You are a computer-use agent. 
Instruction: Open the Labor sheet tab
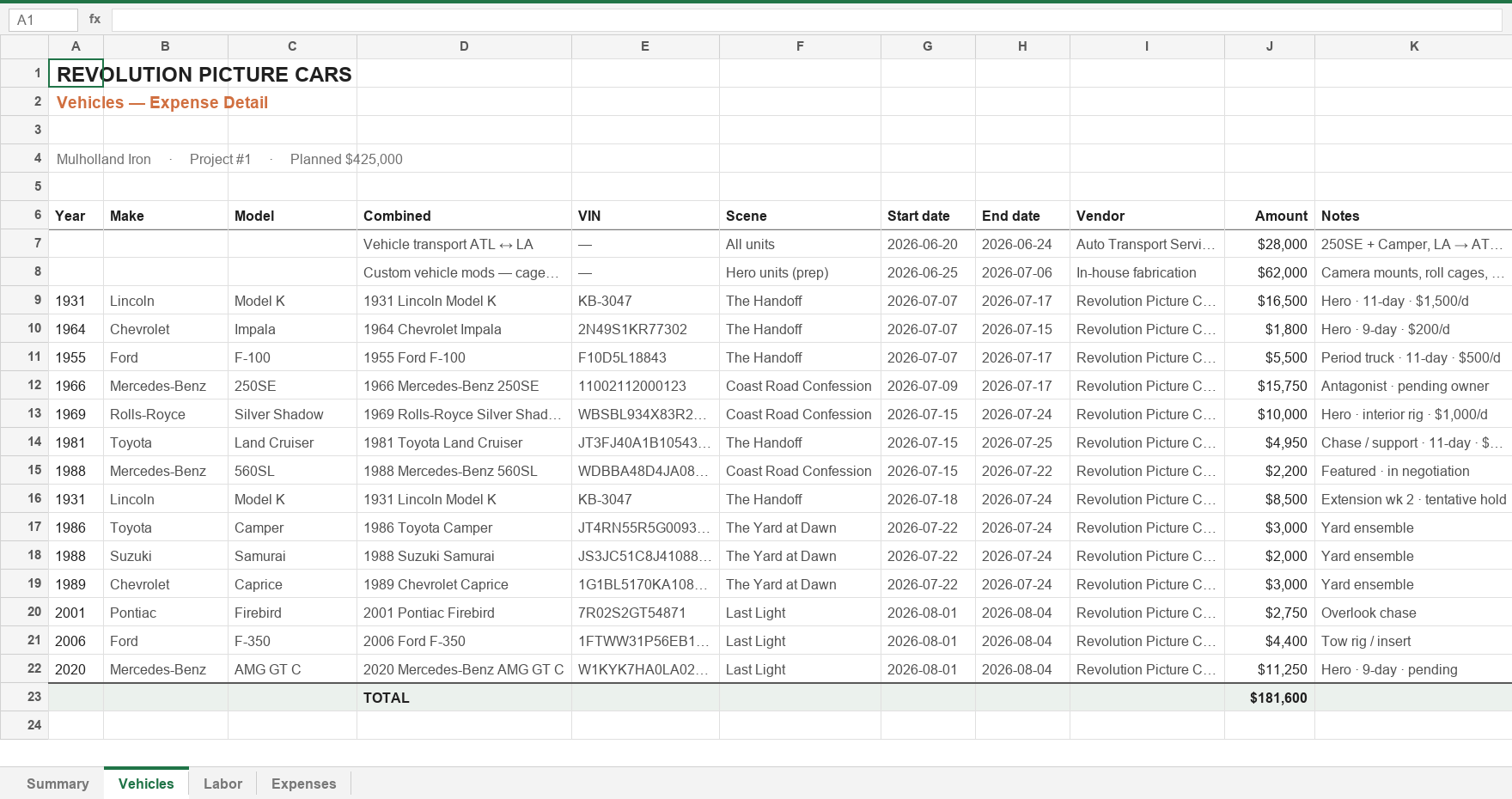coord(223,784)
